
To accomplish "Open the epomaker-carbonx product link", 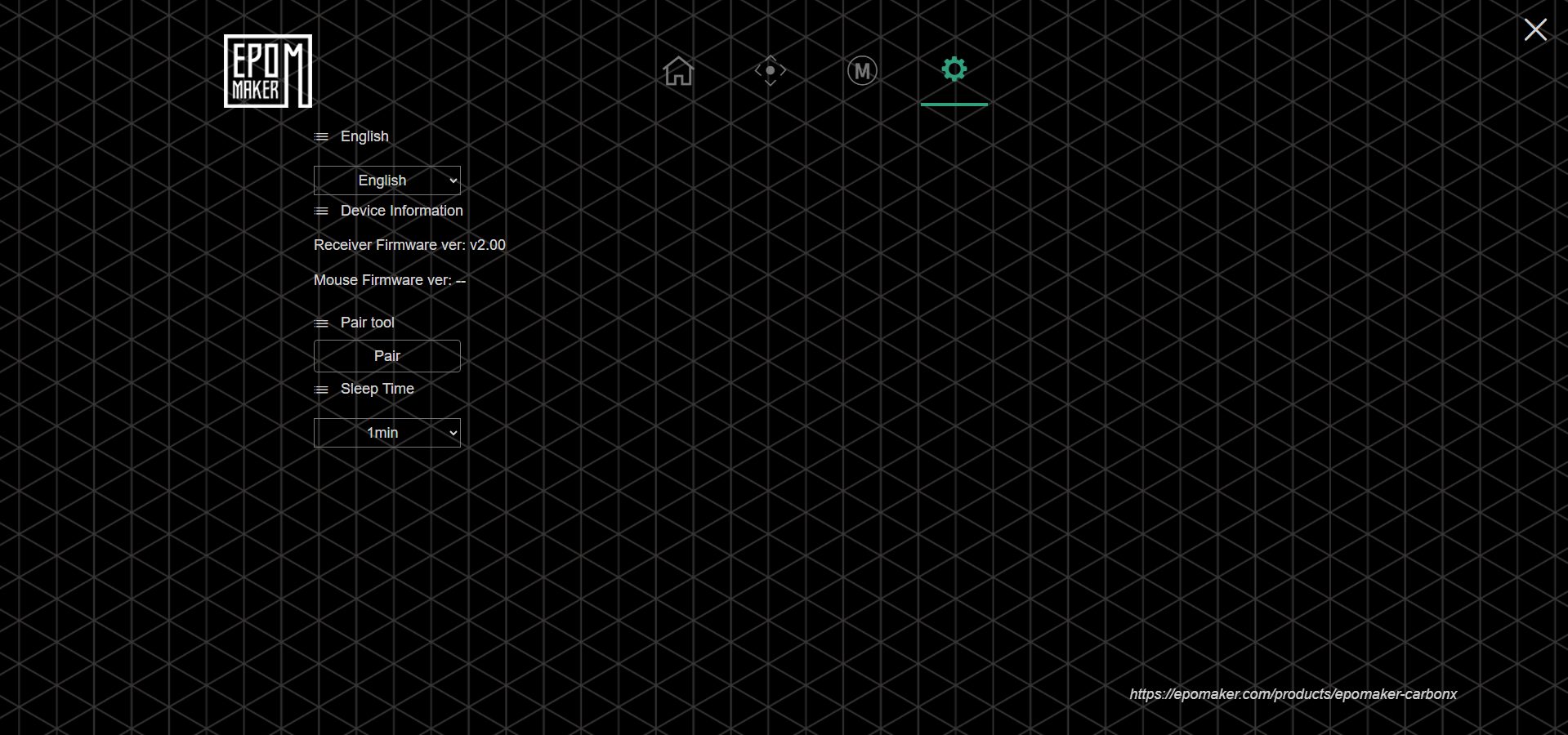I will point(1293,694).
